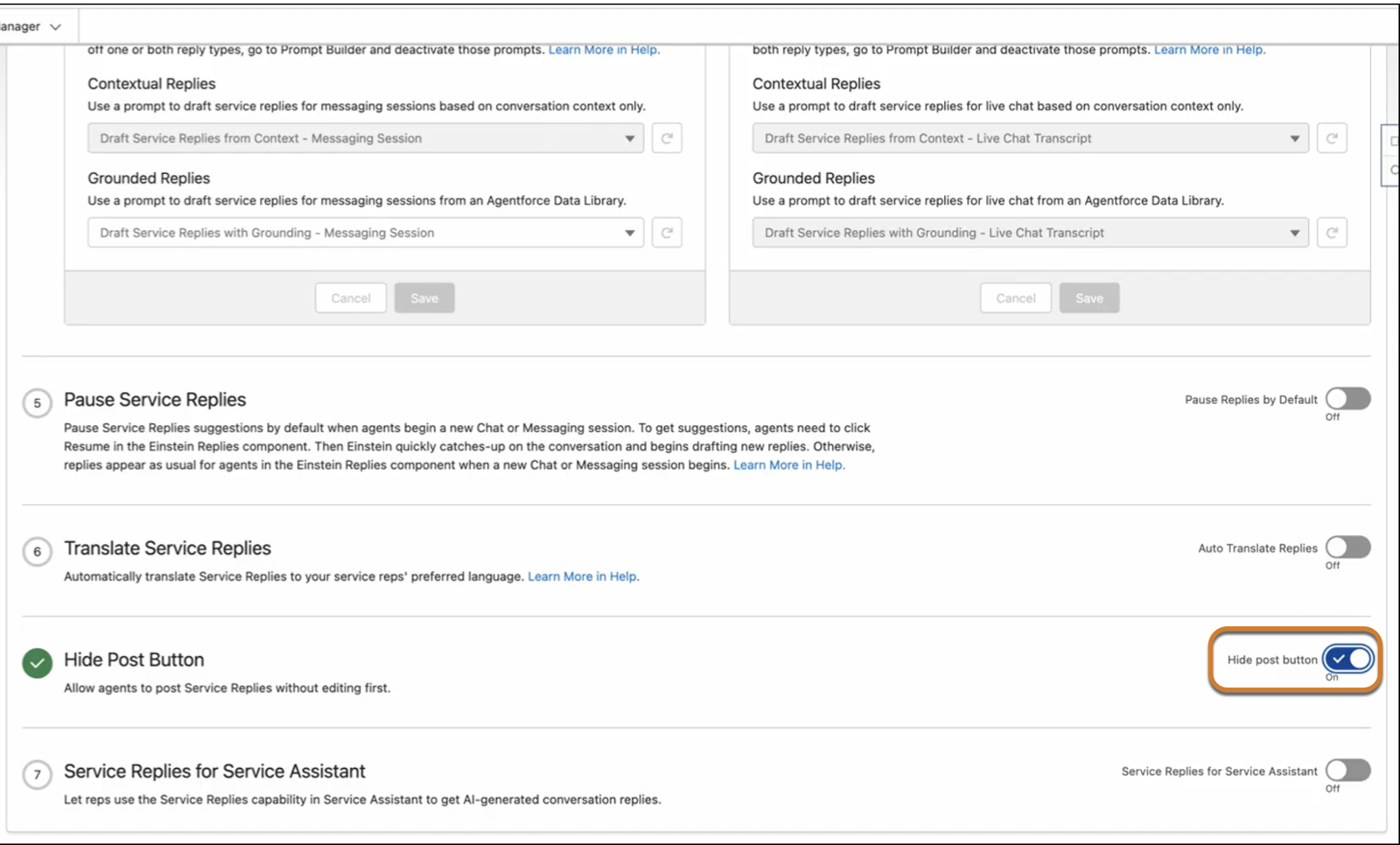Cancel the messaging session prompt changes
1400x845 pixels.
pyautogui.click(x=351, y=298)
